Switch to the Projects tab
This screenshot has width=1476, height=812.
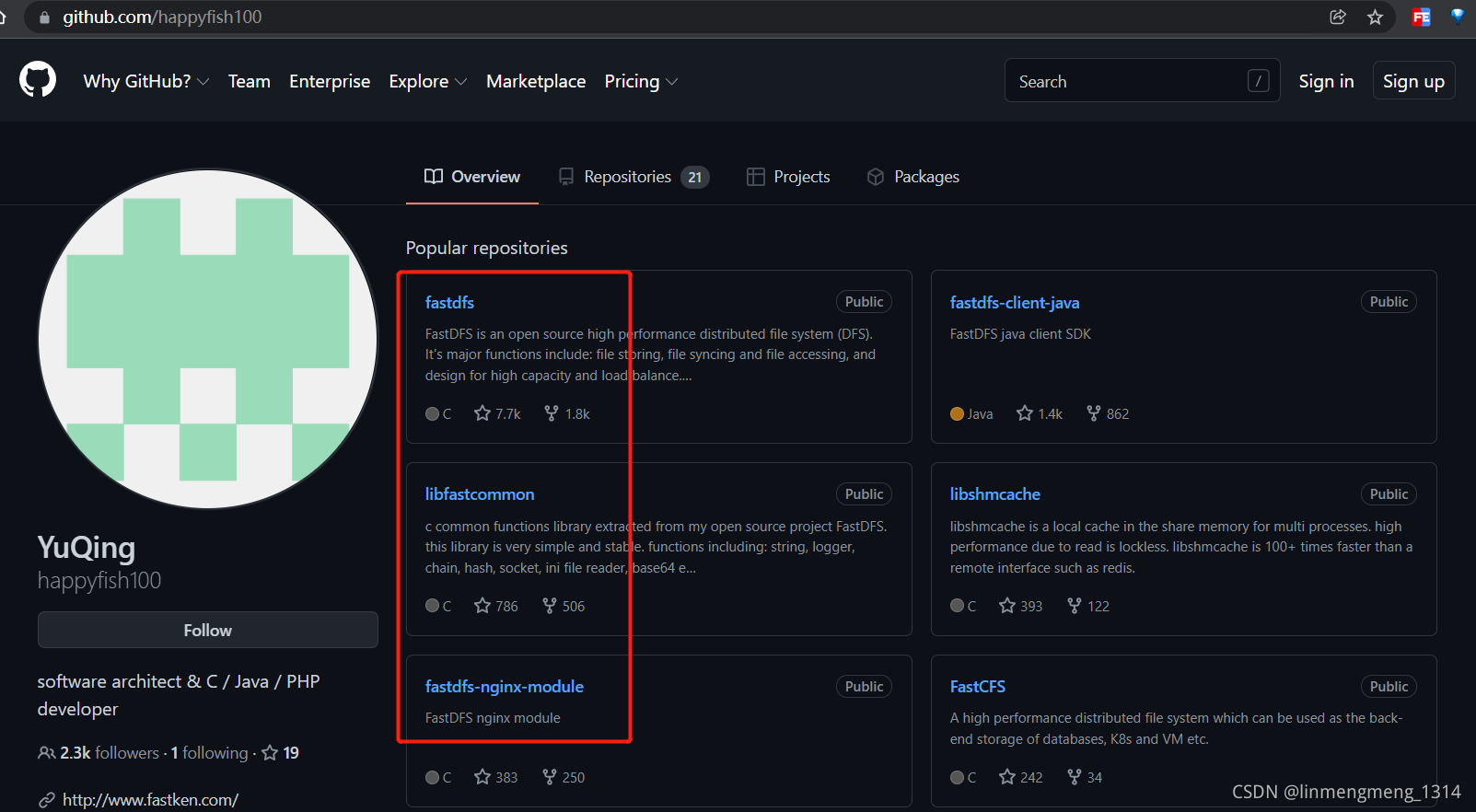pos(788,177)
